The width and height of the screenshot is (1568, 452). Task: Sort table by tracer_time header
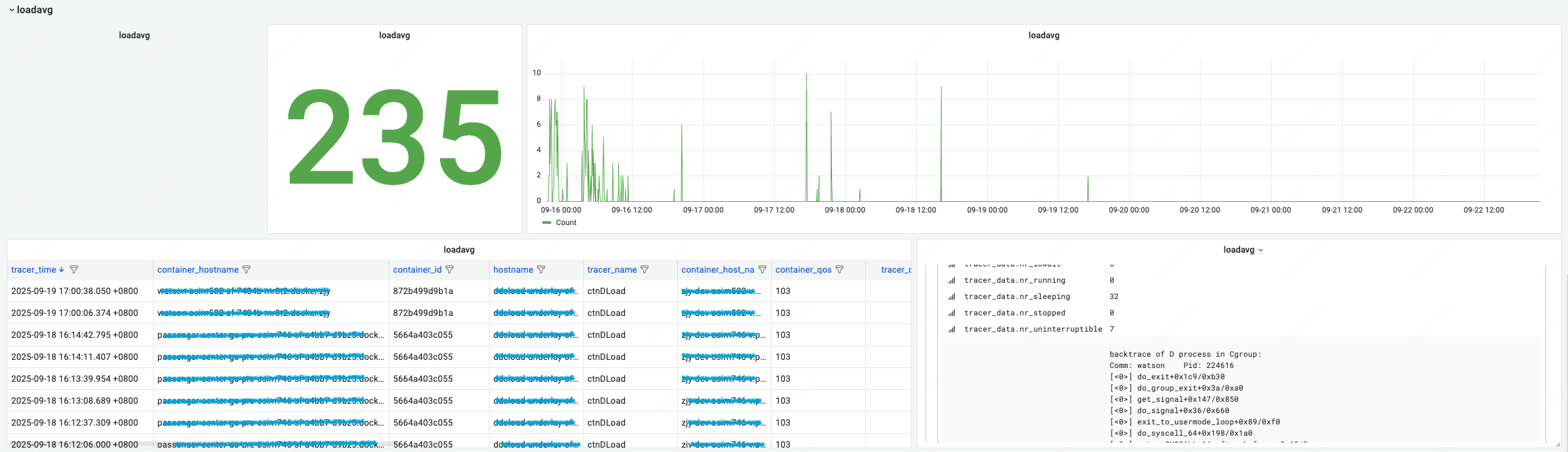(x=34, y=270)
